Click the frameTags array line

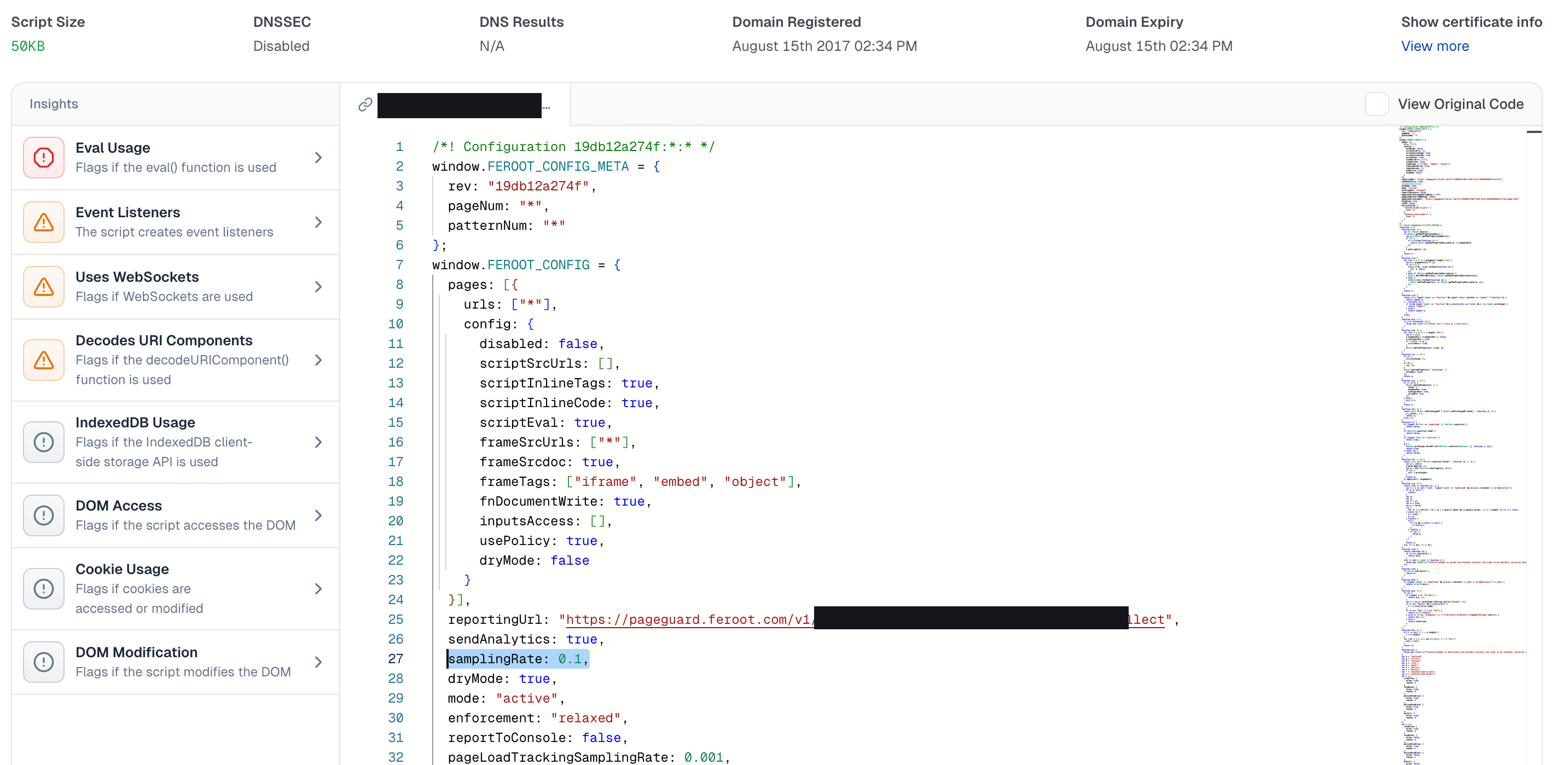[640, 482]
